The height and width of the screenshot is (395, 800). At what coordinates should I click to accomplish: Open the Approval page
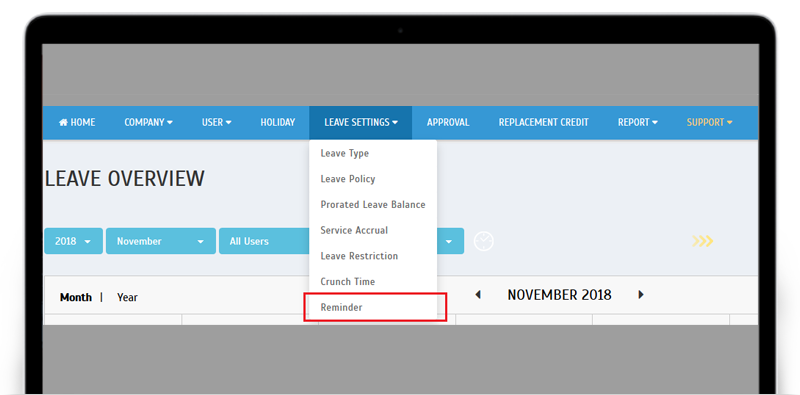point(448,122)
